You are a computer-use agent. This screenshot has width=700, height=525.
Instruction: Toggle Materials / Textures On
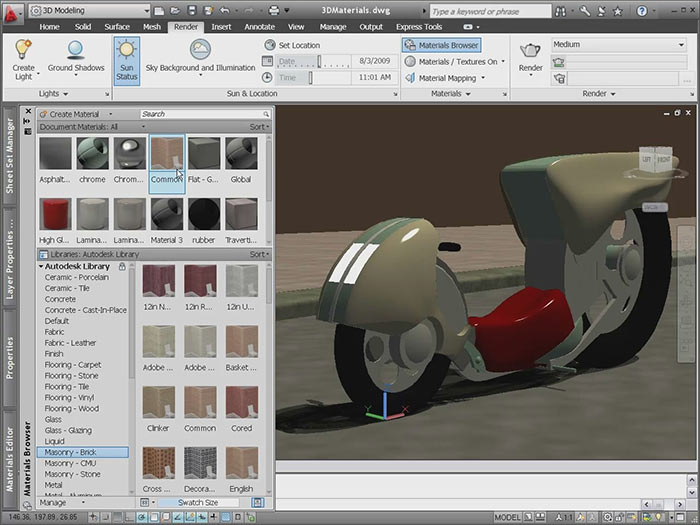point(455,61)
